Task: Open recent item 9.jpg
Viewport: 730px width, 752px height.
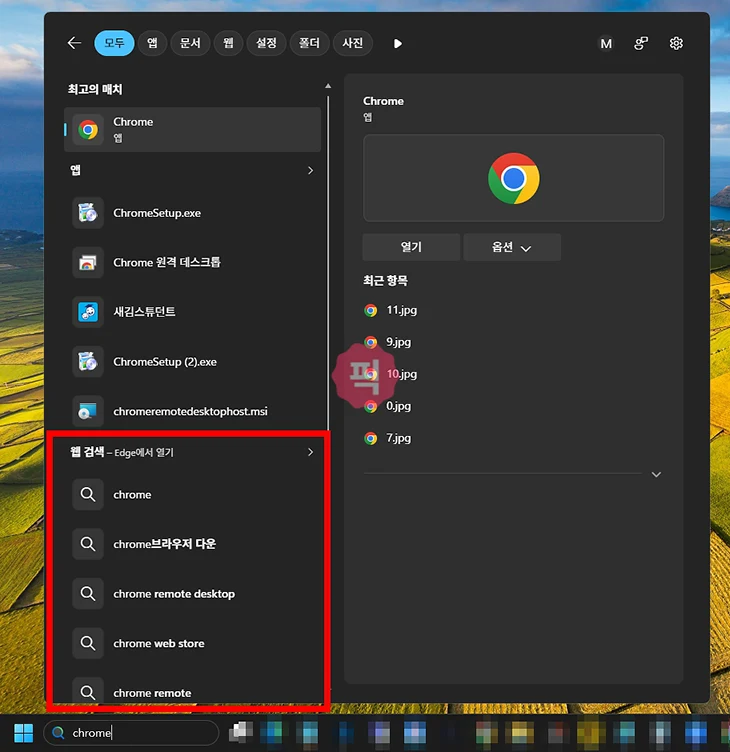Action: pos(388,342)
